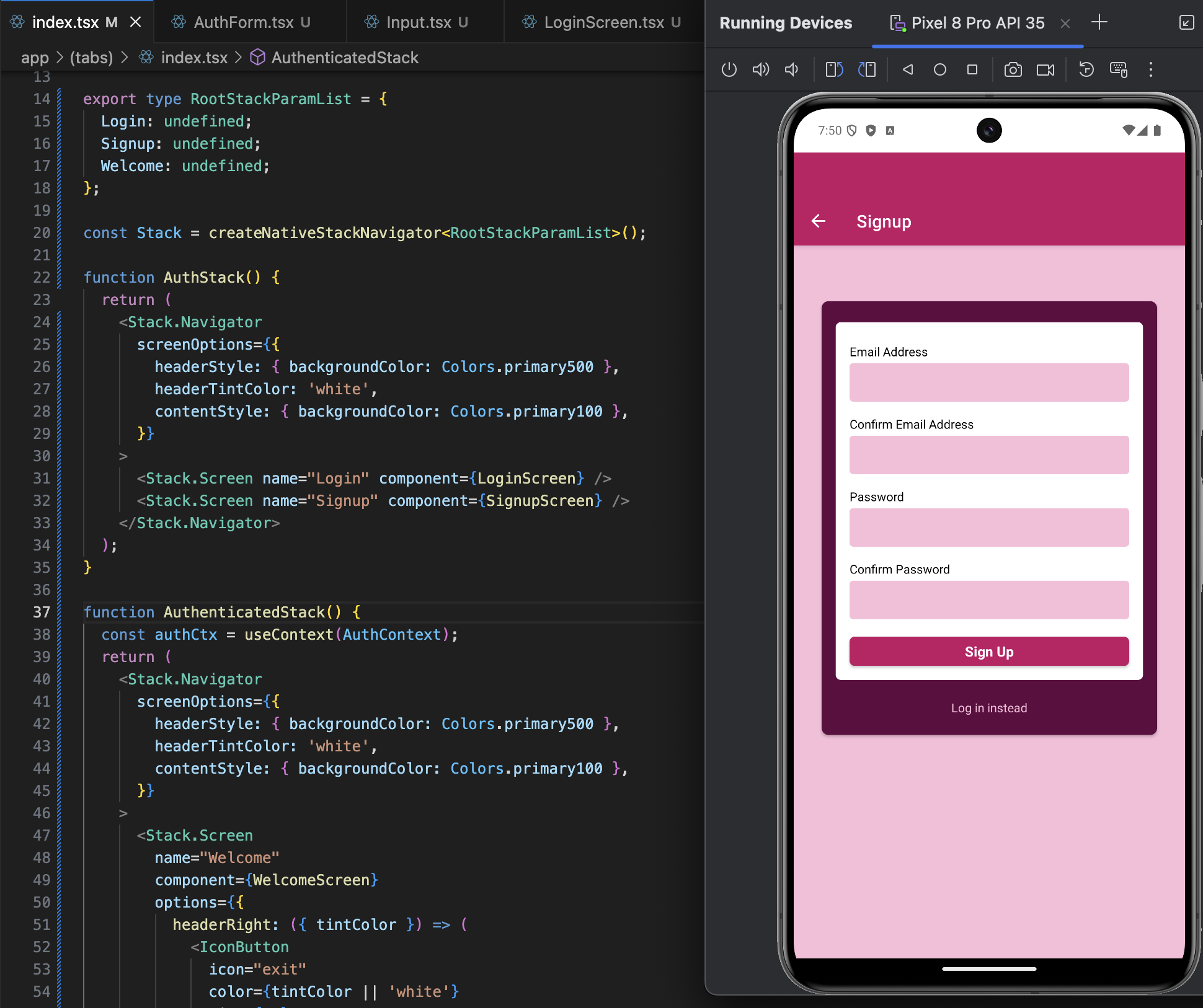Switch to the AuthForm.tsx tab
This screenshot has width=1203, height=1008.
(x=251, y=22)
